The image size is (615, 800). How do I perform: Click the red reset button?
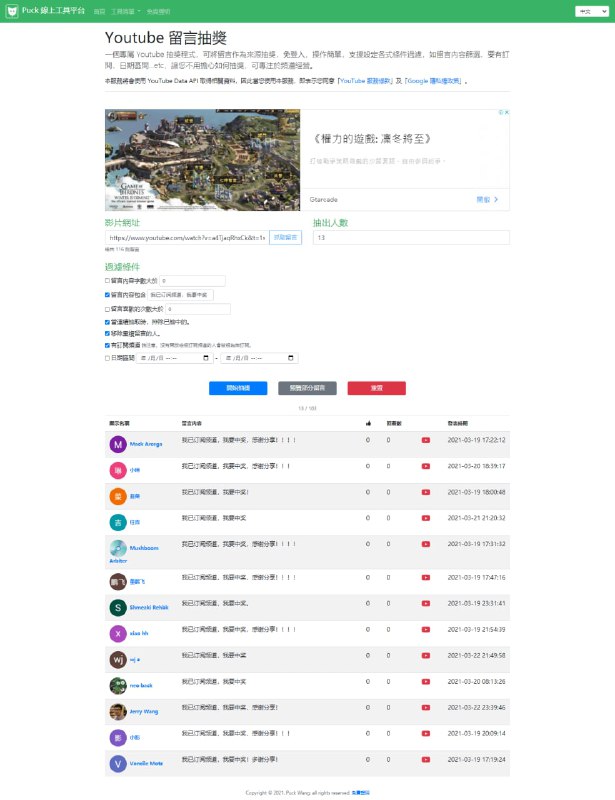pos(377,388)
